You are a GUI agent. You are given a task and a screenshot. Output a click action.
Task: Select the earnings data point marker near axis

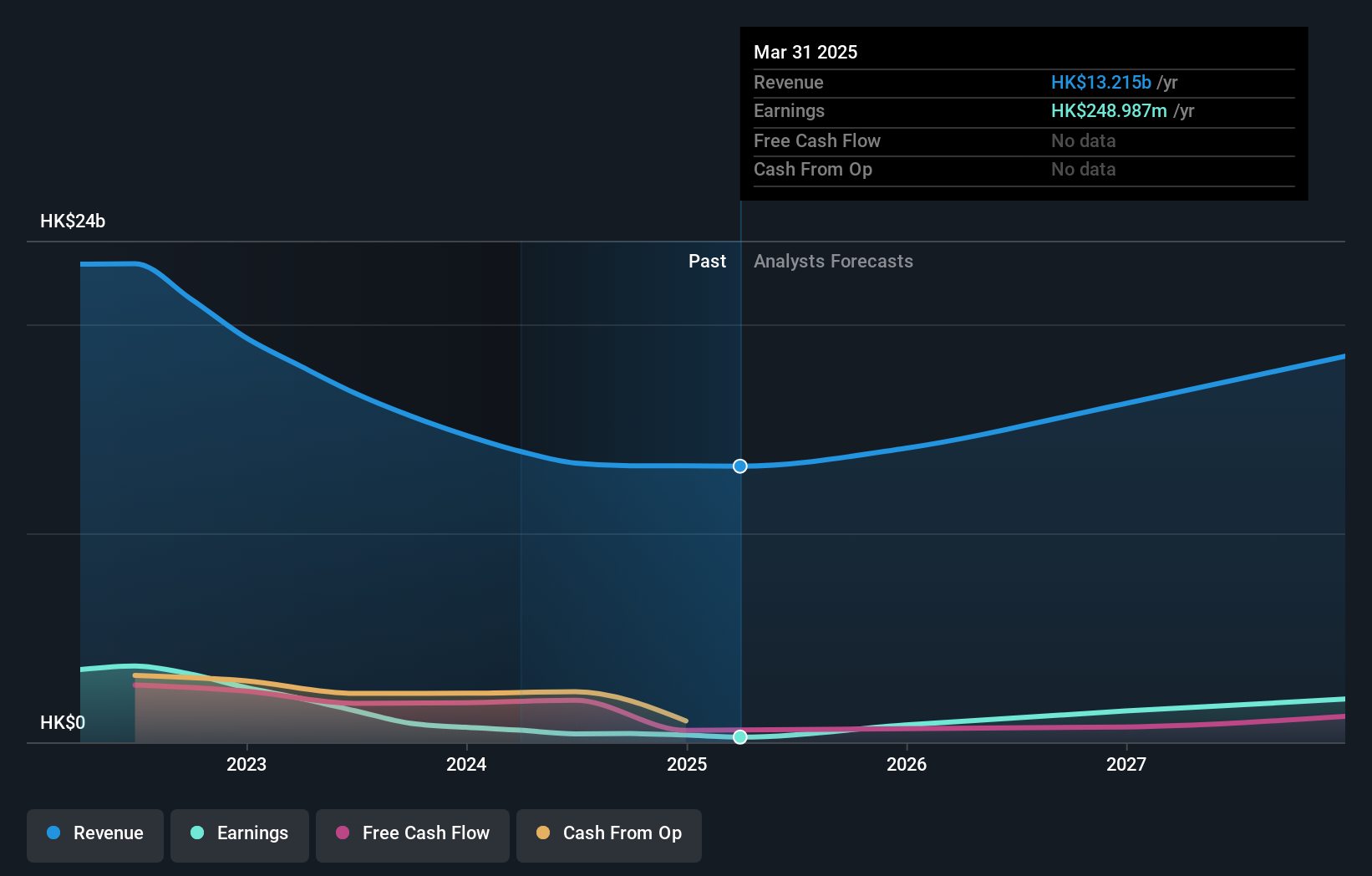740,737
